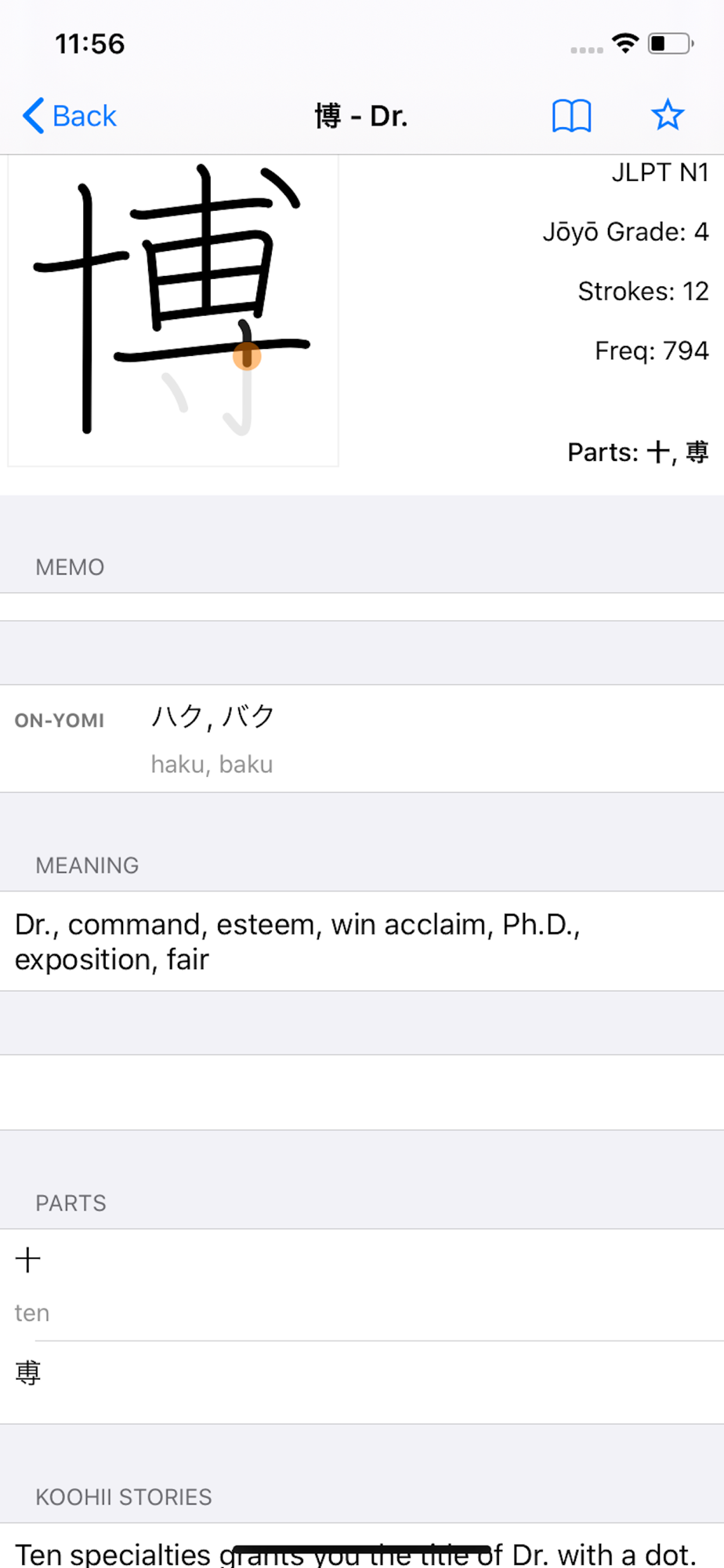Tap the battery status icon
The image size is (724, 1568).
(x=671, y=43)
